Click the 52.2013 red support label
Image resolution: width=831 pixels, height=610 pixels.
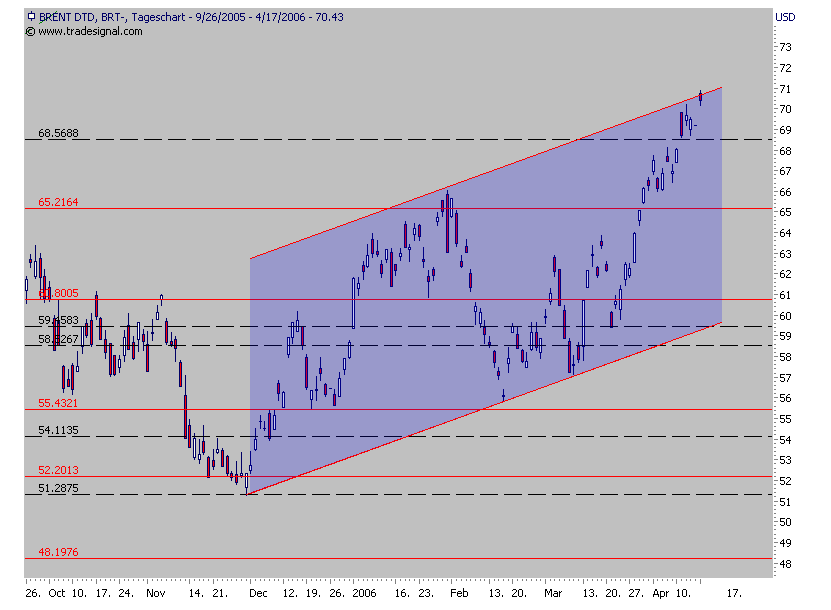[57, 470]
